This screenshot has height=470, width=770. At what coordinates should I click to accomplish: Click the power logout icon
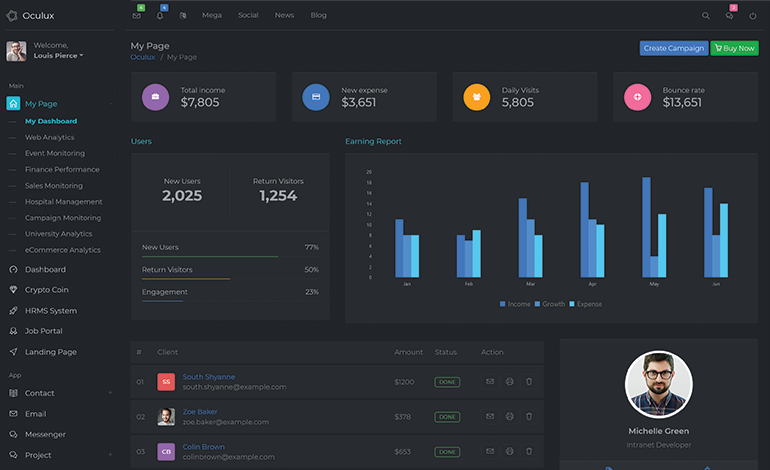(x=752, y=16)
